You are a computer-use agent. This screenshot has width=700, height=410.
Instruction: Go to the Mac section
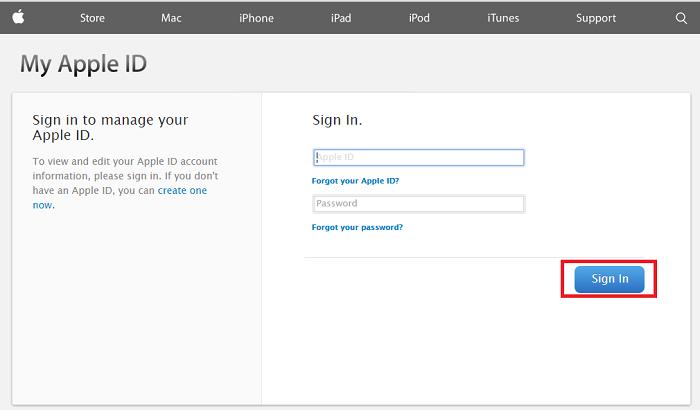coord(171,18)
